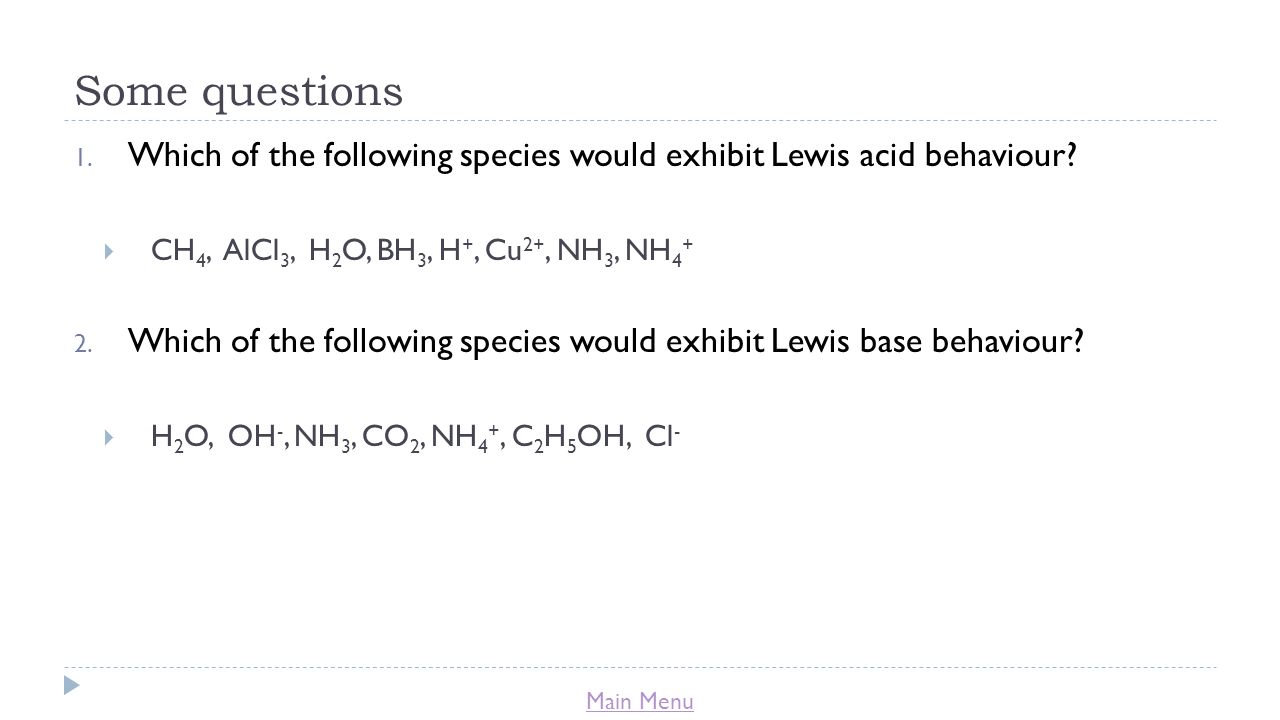The width and height of the screenshot is (1280, 720).
Task: Select the CO2 species text
Action: tap(399, 437)
